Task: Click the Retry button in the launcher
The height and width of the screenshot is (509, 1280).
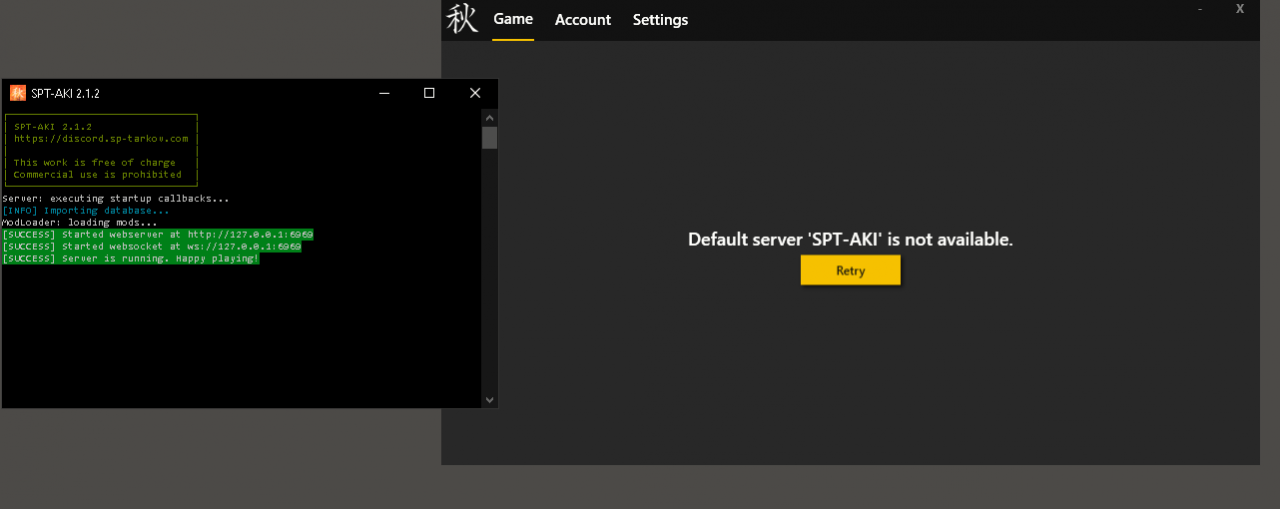Action: click(x=850, y=270)
